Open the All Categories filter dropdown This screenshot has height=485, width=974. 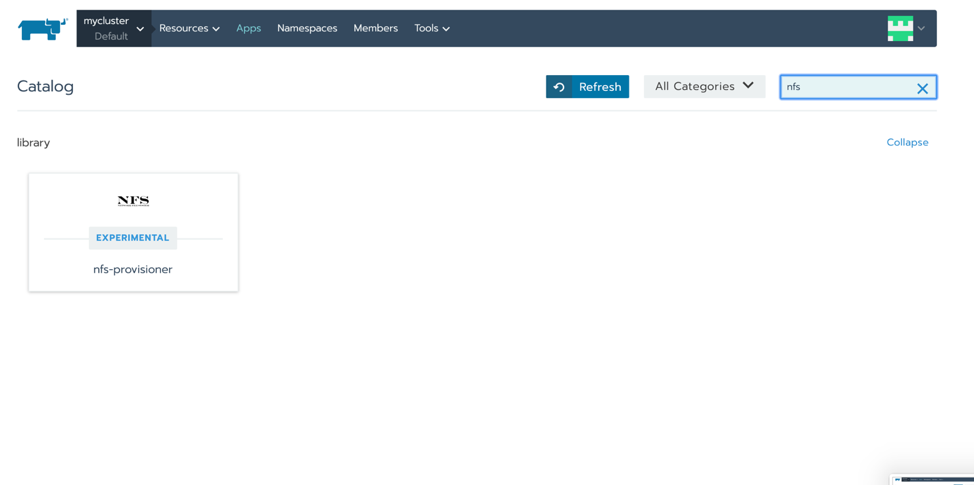pos(704,87)
